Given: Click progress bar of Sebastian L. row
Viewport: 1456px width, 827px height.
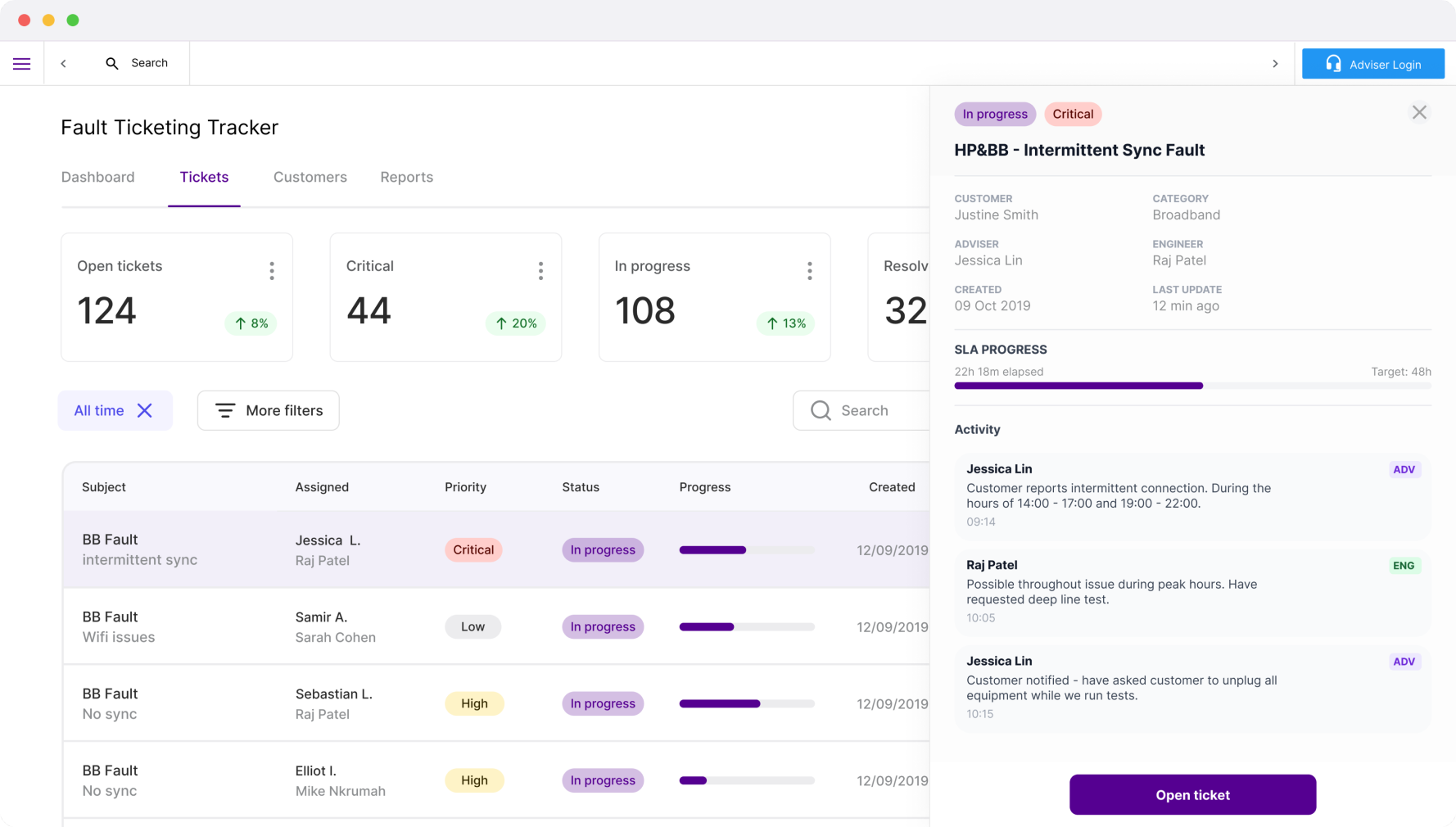Looking at the screenshot, I should point(747,704).
